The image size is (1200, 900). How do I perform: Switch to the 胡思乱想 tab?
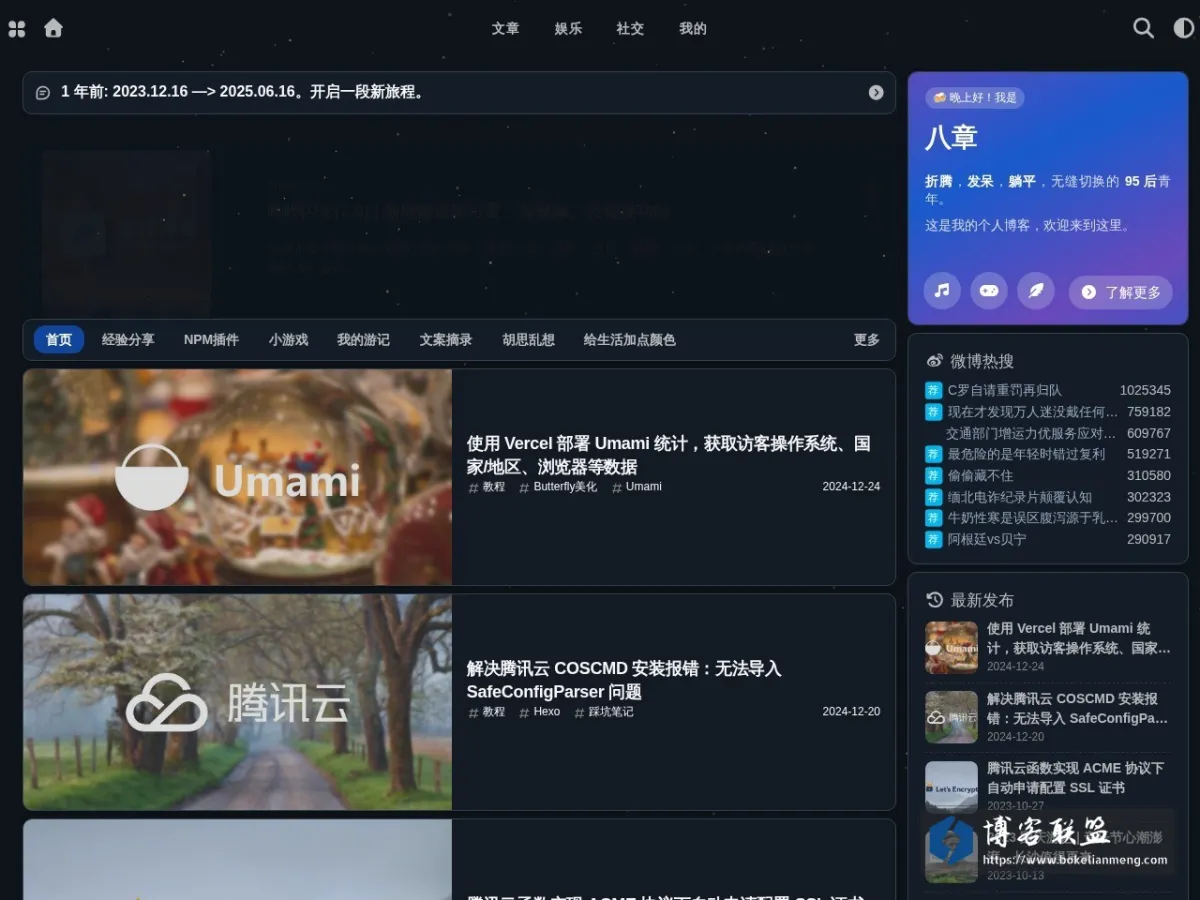(528, 340)
